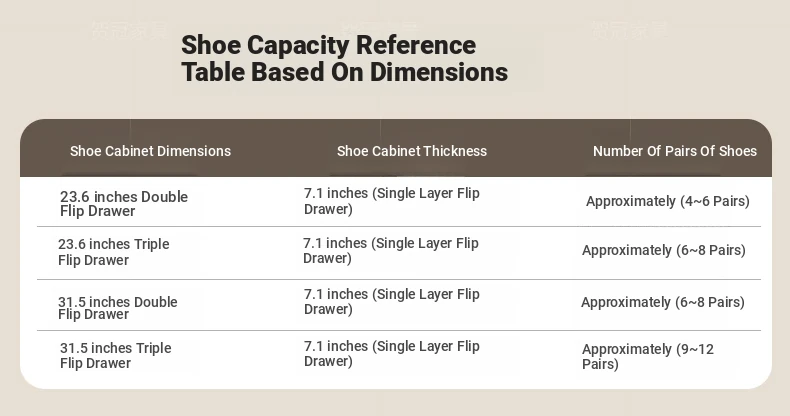Viewport: 790px width, 416px height.
Task: Click the 23.6 inches Double Flip Drawer cell
Action: click(x=124, y=203)
